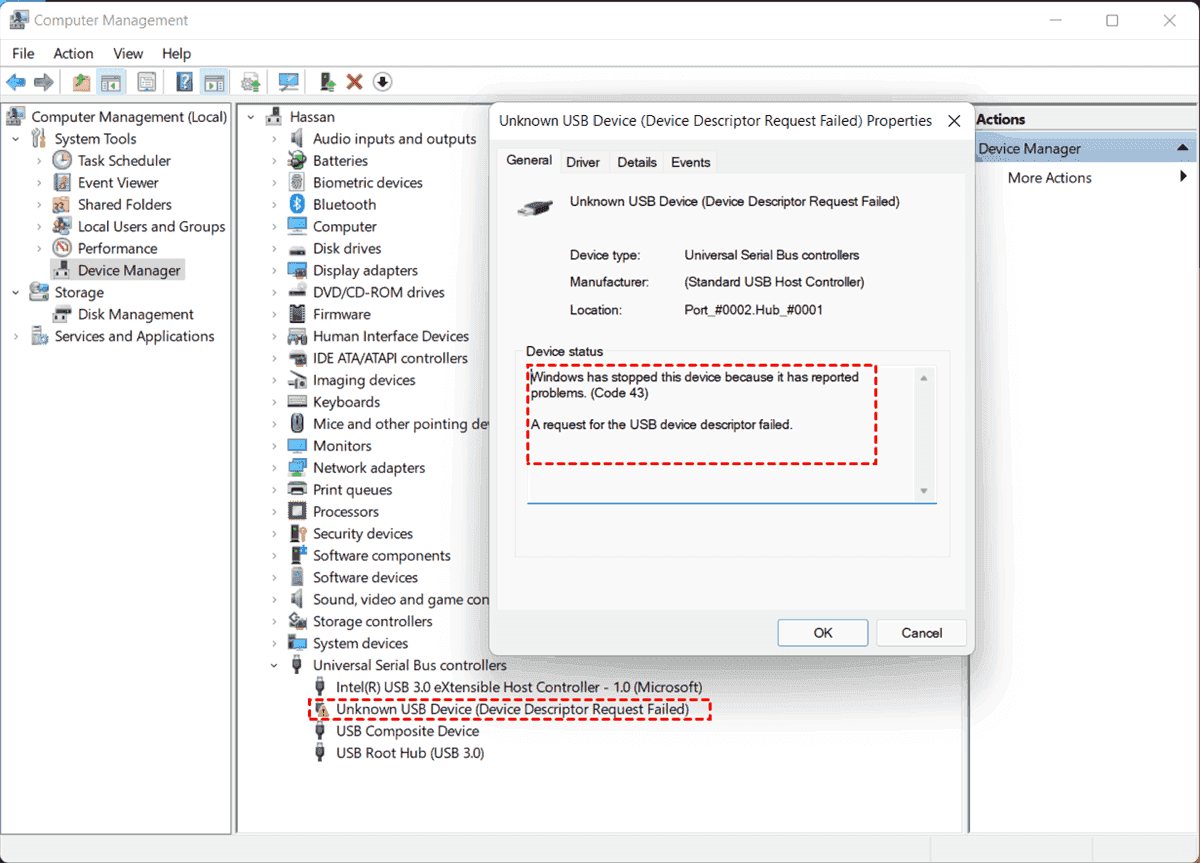Click the Disable device down-arrow icon
This screenshot has width=1200, height=863.
click(382, 82)
